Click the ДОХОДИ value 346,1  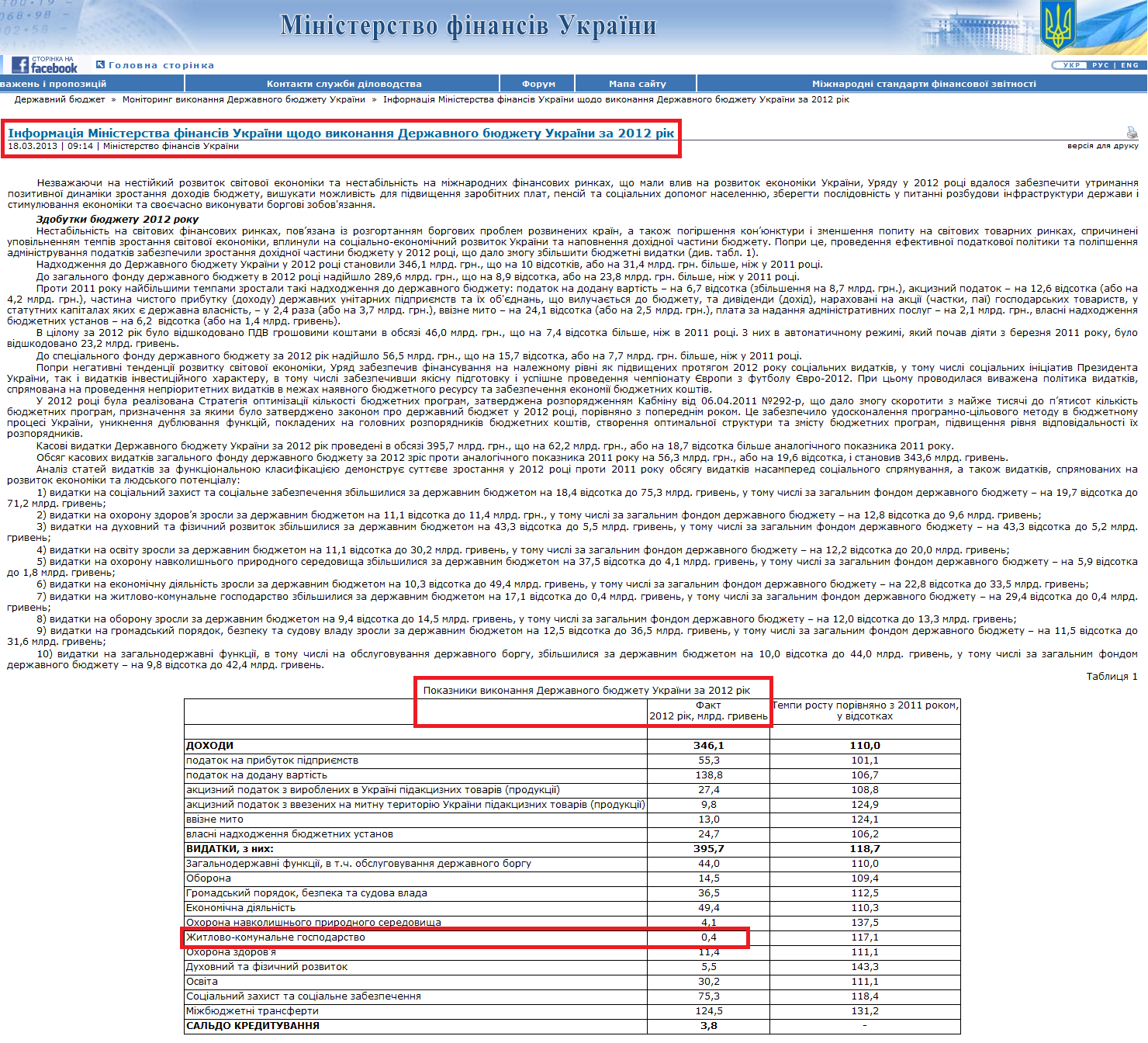pyautogui.click(x=708, y=745)
